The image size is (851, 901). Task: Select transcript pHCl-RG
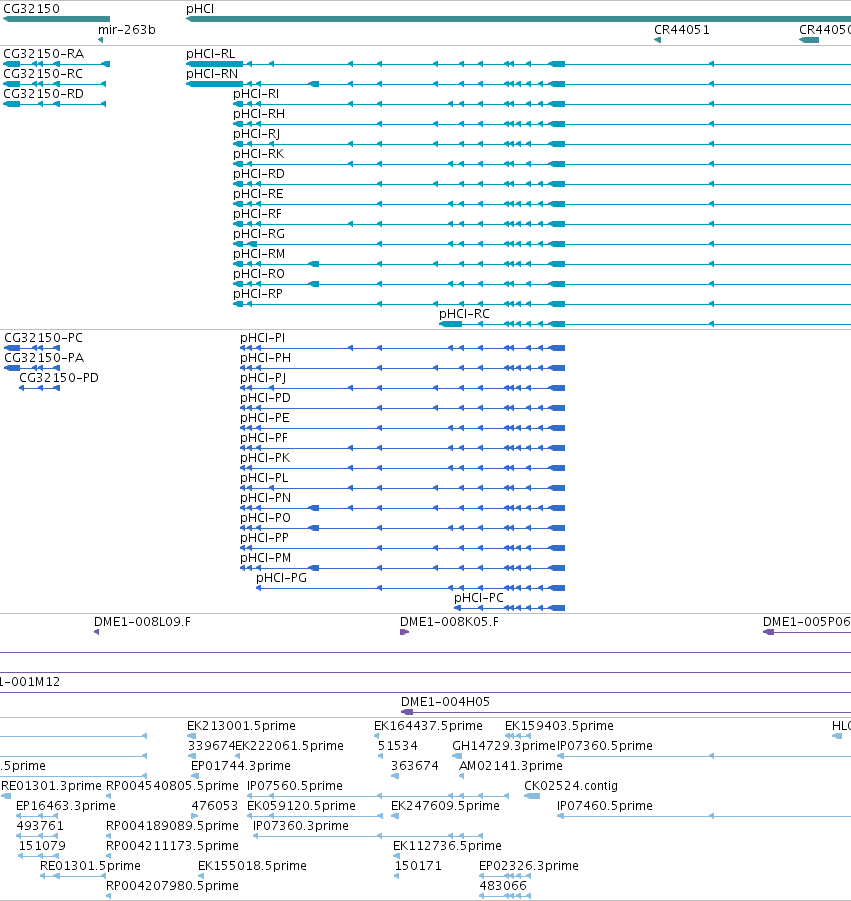259,234
